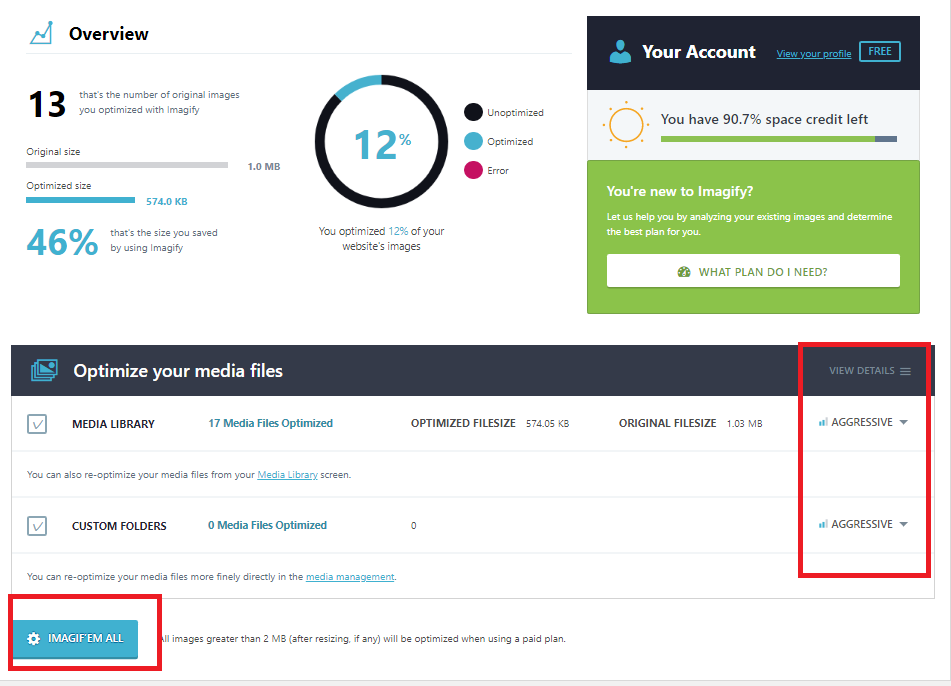Click 0 Media Files Optimized text
This screenshot has height=686, width=951.
267,525
